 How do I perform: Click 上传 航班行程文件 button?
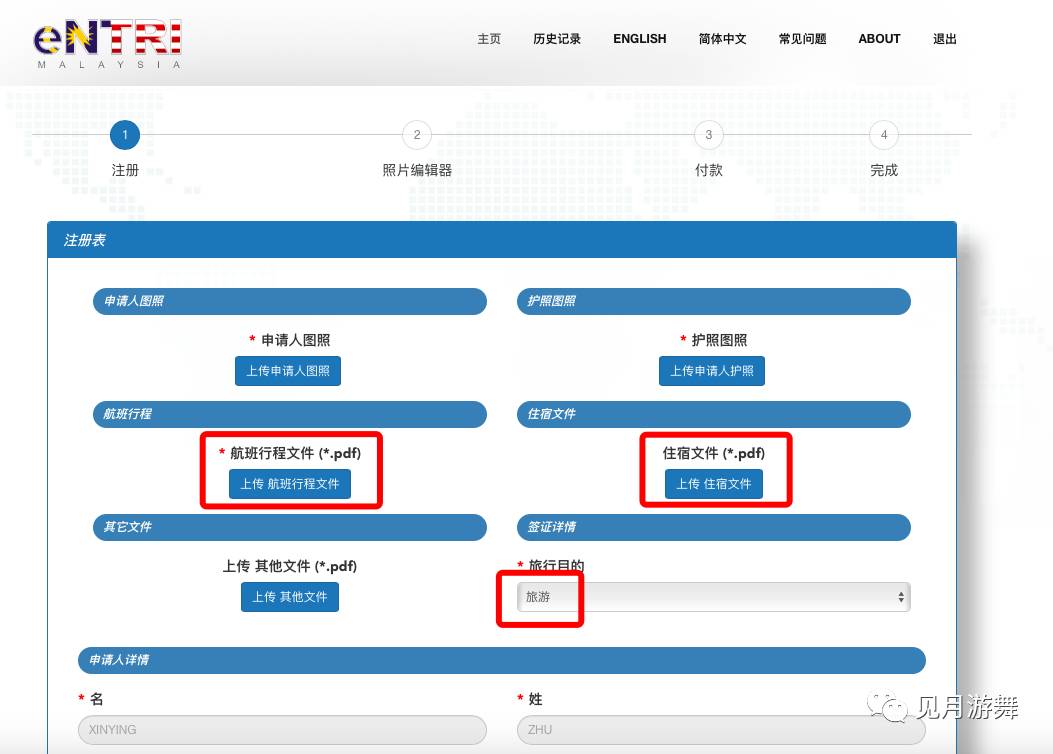290,484
